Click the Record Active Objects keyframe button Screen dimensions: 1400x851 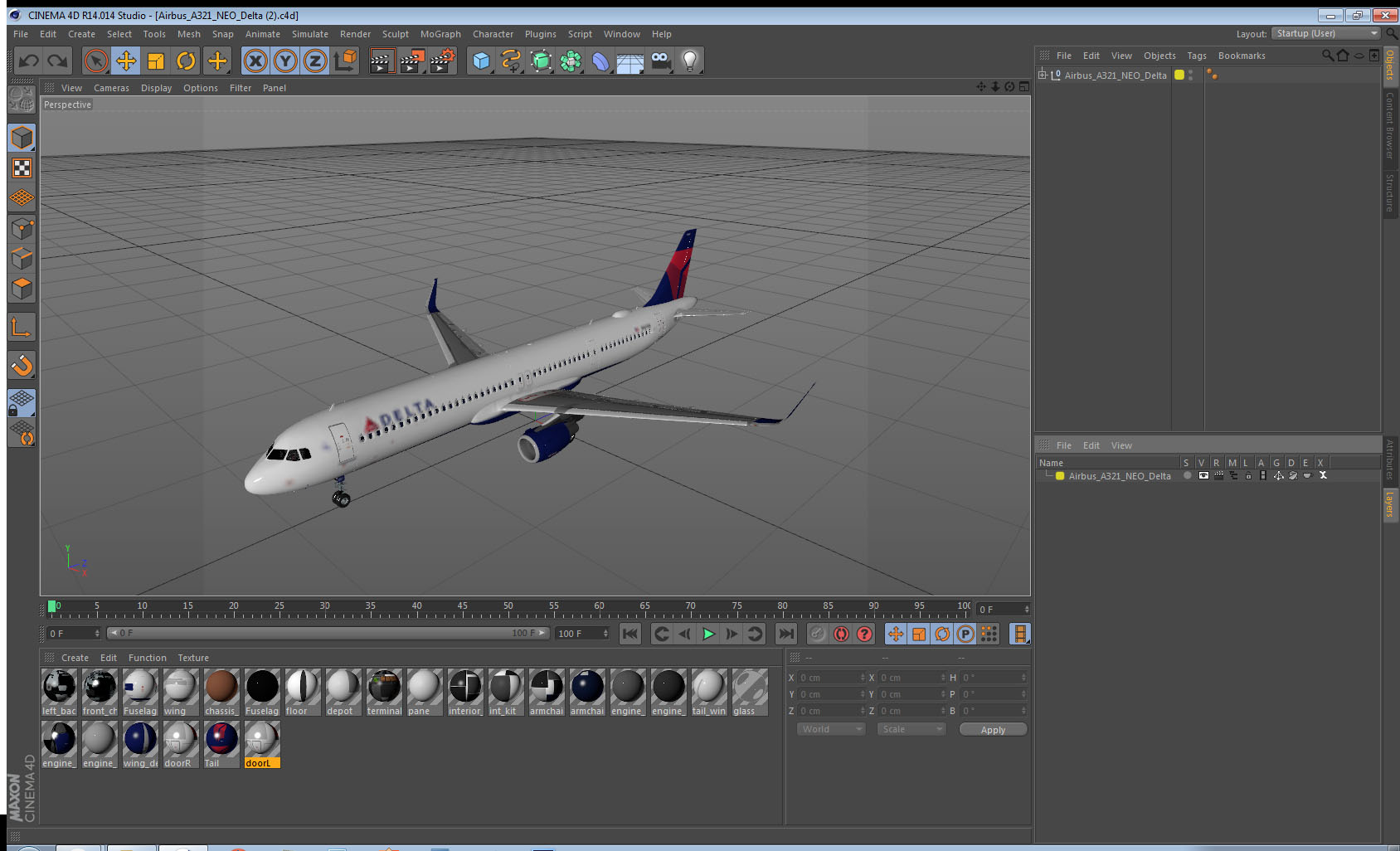tap(818, 634)
